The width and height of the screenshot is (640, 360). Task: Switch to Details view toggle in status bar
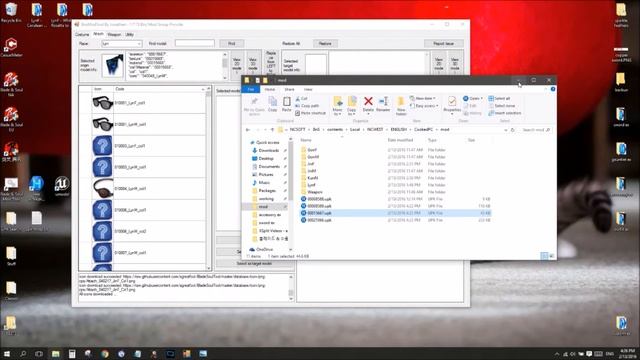544,256
